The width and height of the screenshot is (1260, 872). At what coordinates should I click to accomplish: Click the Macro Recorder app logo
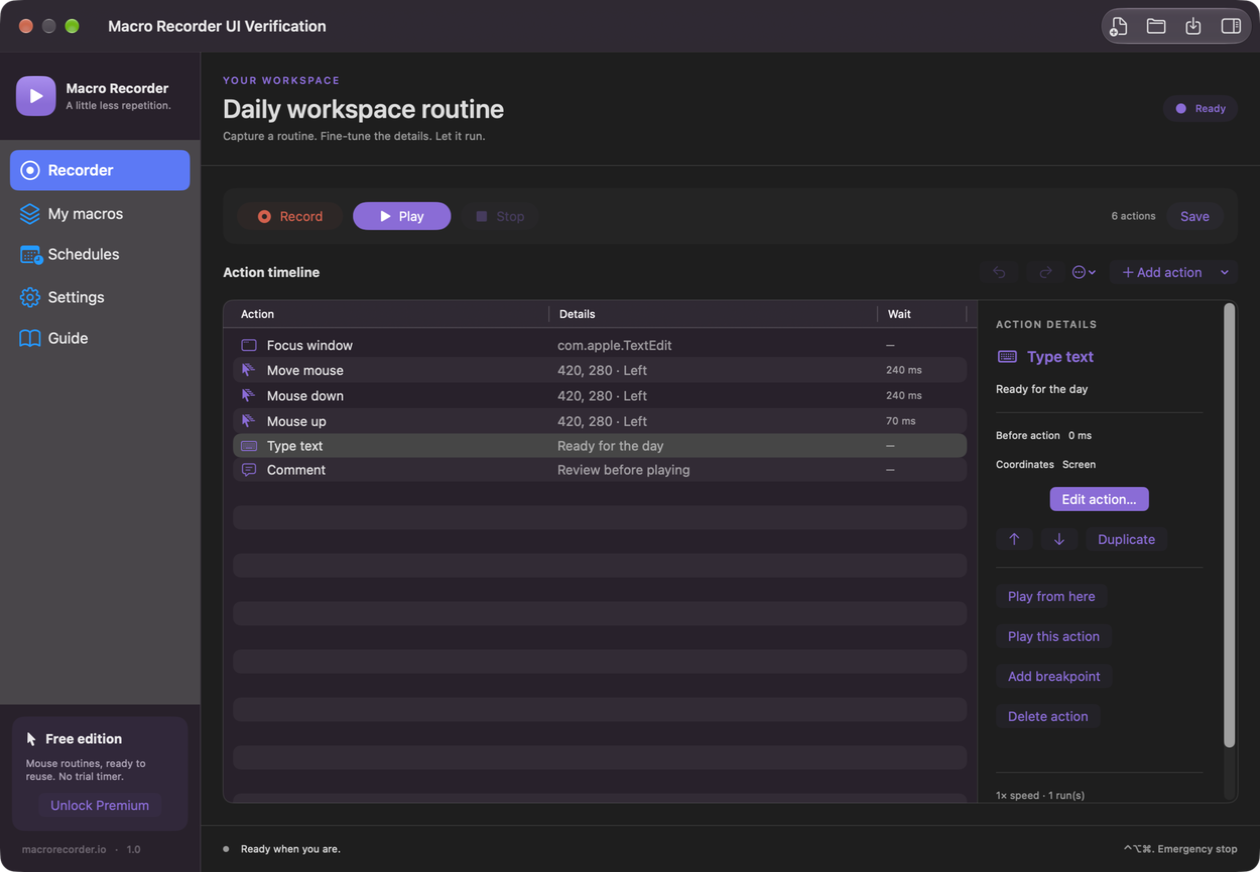(x=36, y=96)
